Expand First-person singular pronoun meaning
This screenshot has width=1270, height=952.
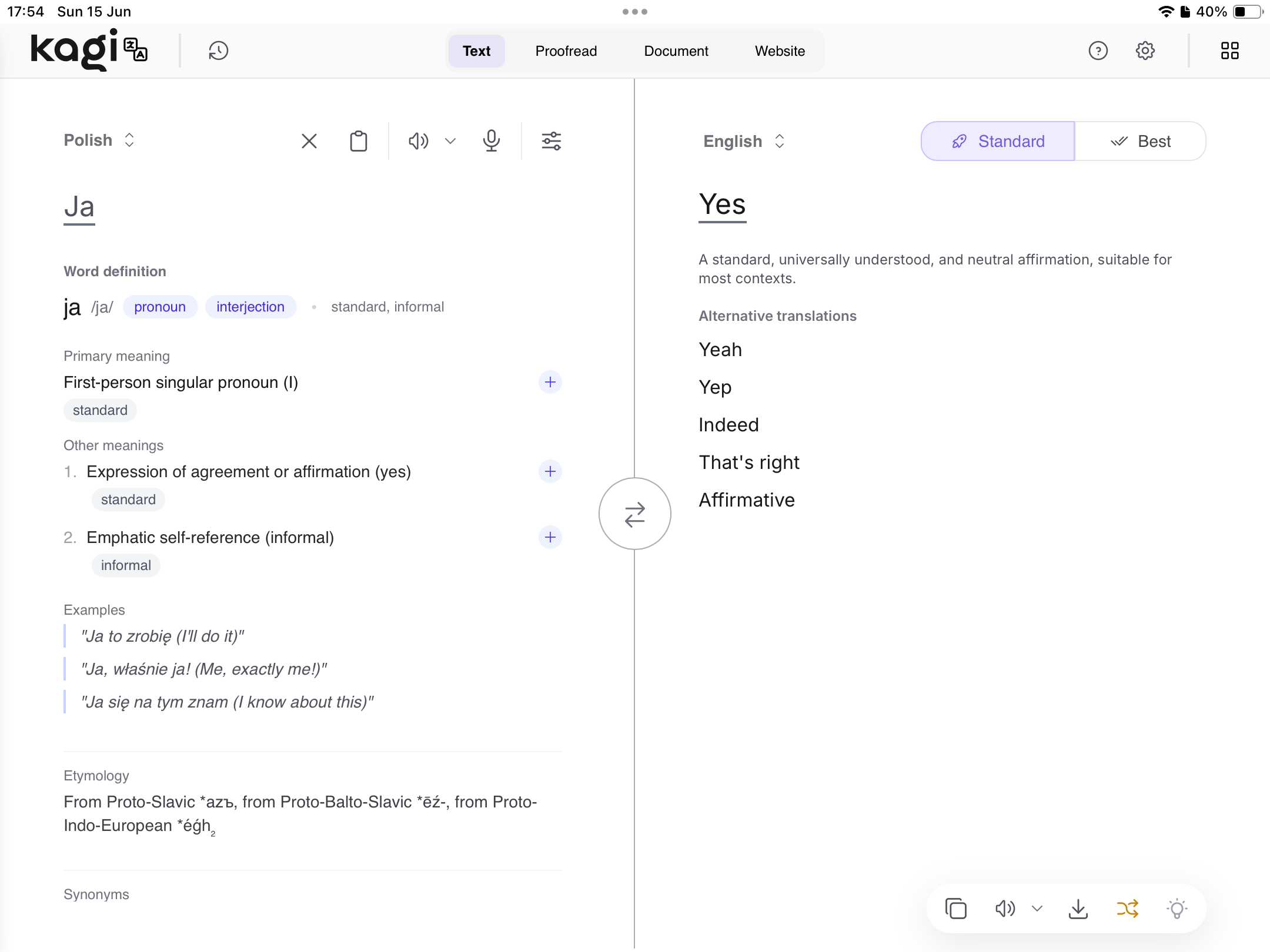(x=550, y=382)
